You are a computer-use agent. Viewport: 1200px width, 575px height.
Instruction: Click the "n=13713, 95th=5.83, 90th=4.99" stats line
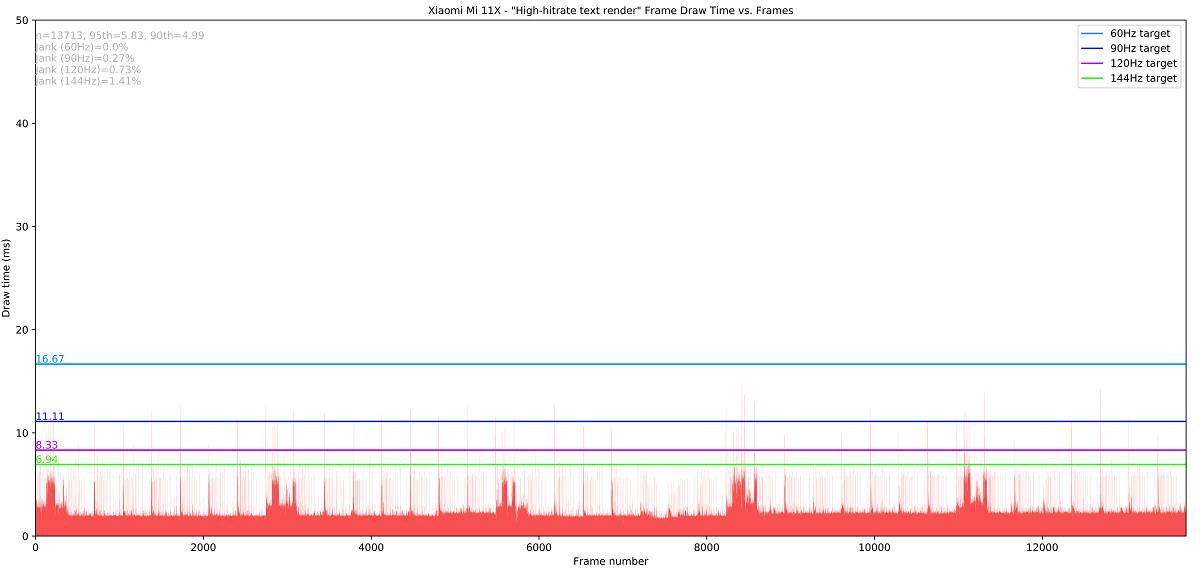coord(120,35)
